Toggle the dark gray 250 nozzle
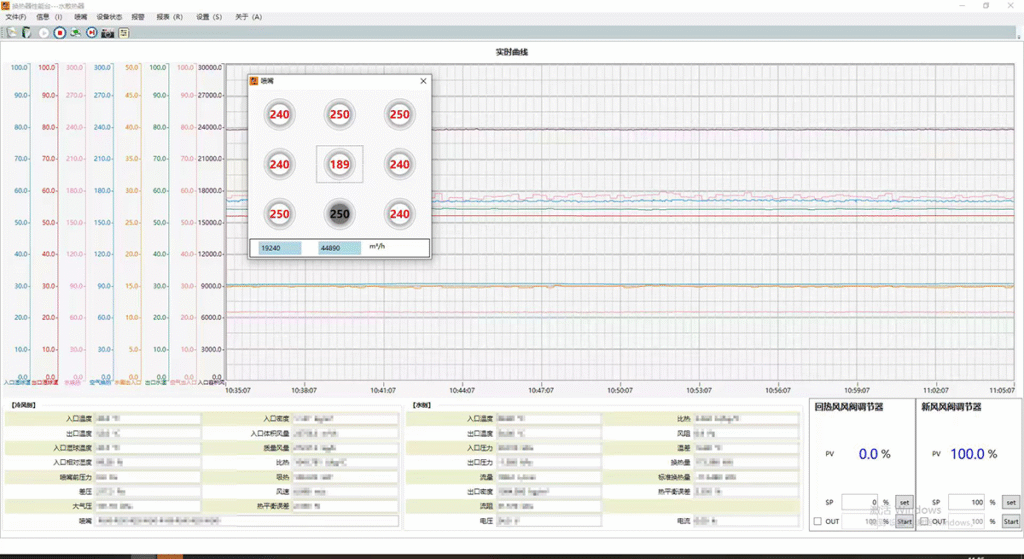The width and height of the screenshot is (1024, 559). pos(340,213)
